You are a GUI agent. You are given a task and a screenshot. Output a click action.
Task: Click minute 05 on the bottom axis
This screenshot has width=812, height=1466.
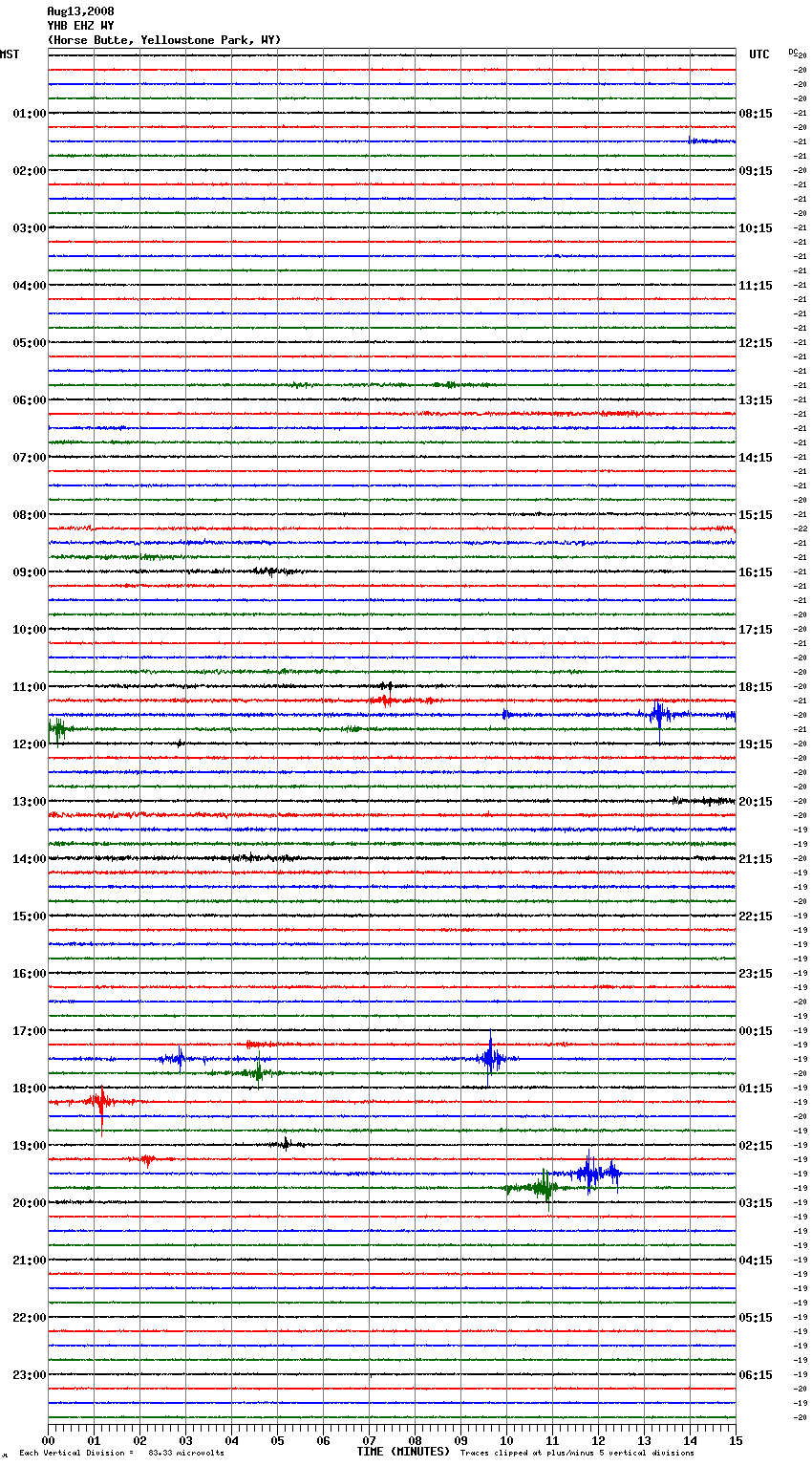(x=277, y=1440)
